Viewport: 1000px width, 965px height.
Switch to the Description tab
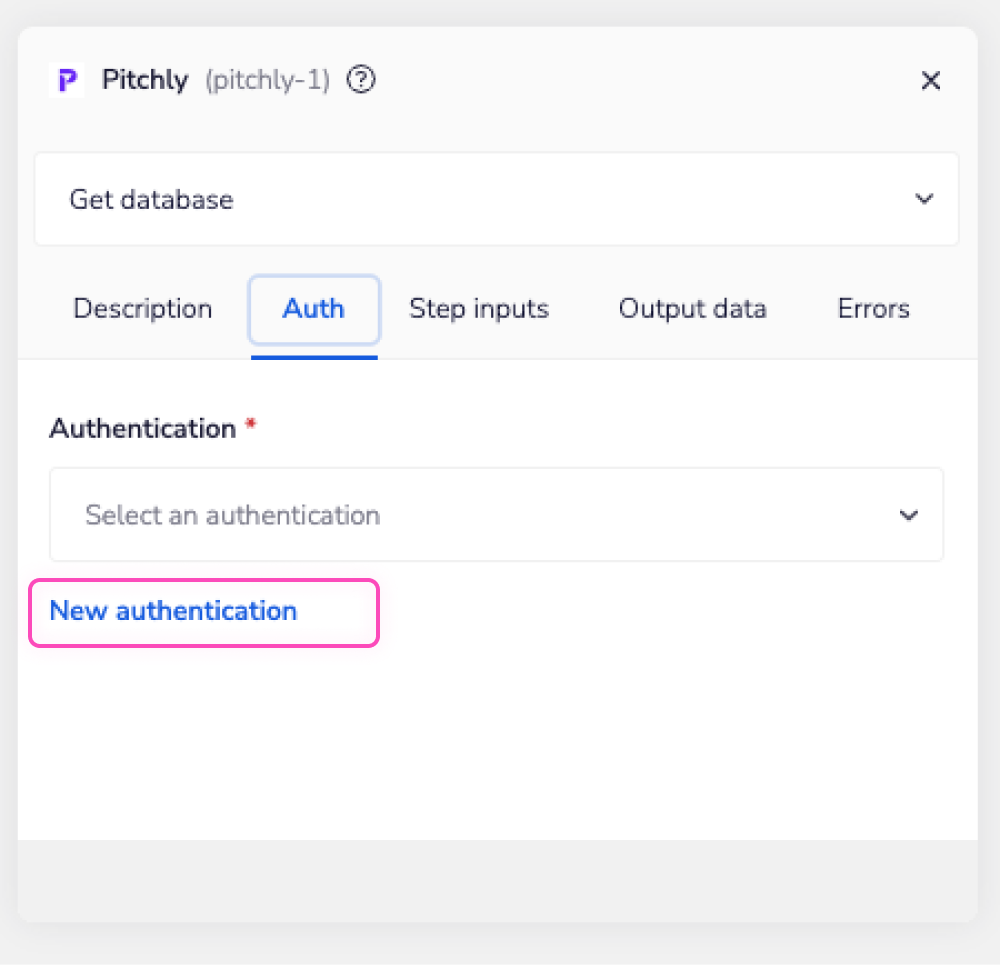point(142,309)
